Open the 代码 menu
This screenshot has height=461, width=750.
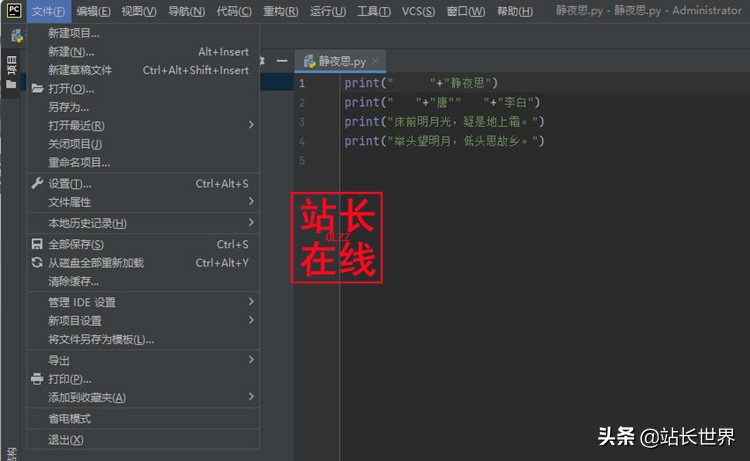click(234, 11)
